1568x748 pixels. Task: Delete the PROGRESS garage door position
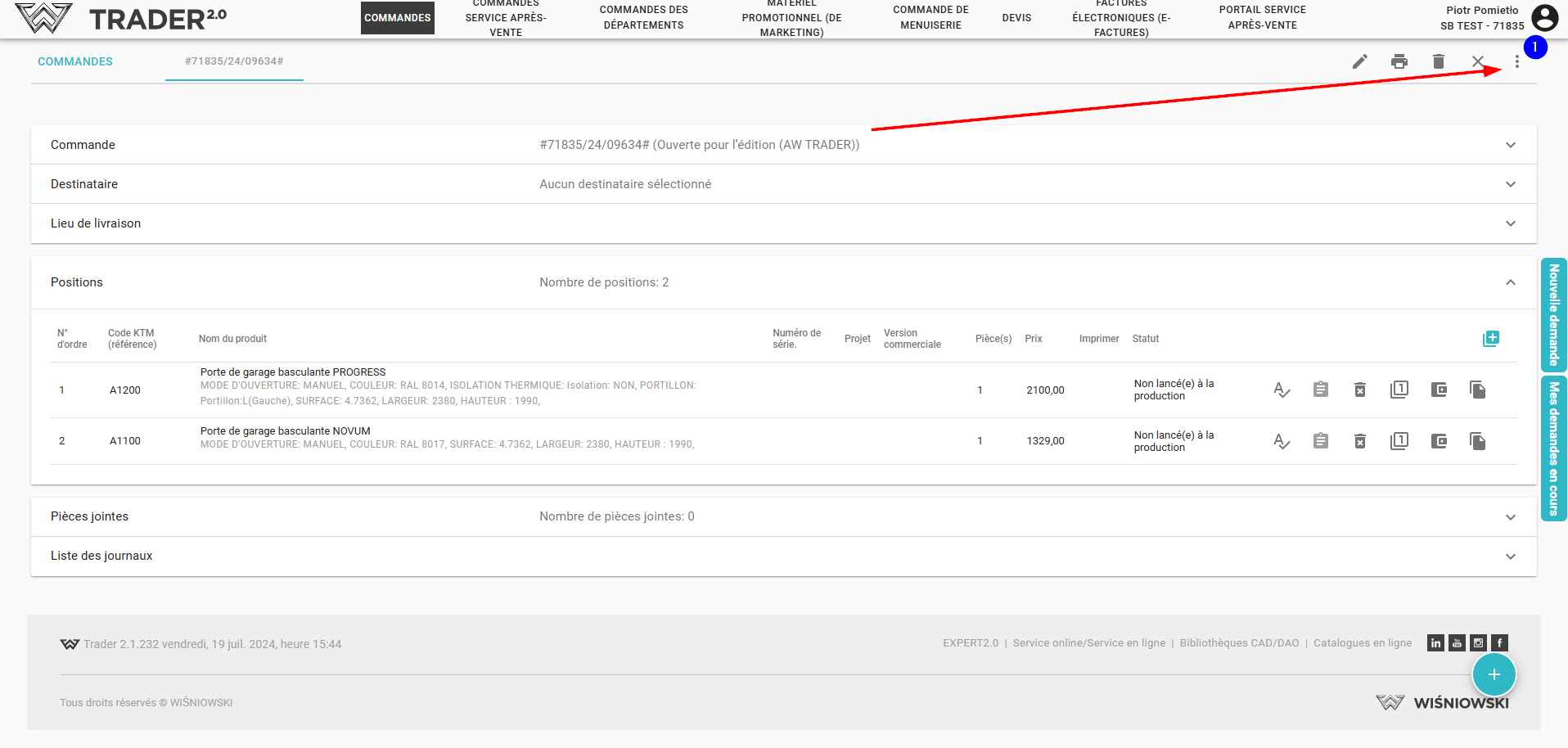(1359, 390)
